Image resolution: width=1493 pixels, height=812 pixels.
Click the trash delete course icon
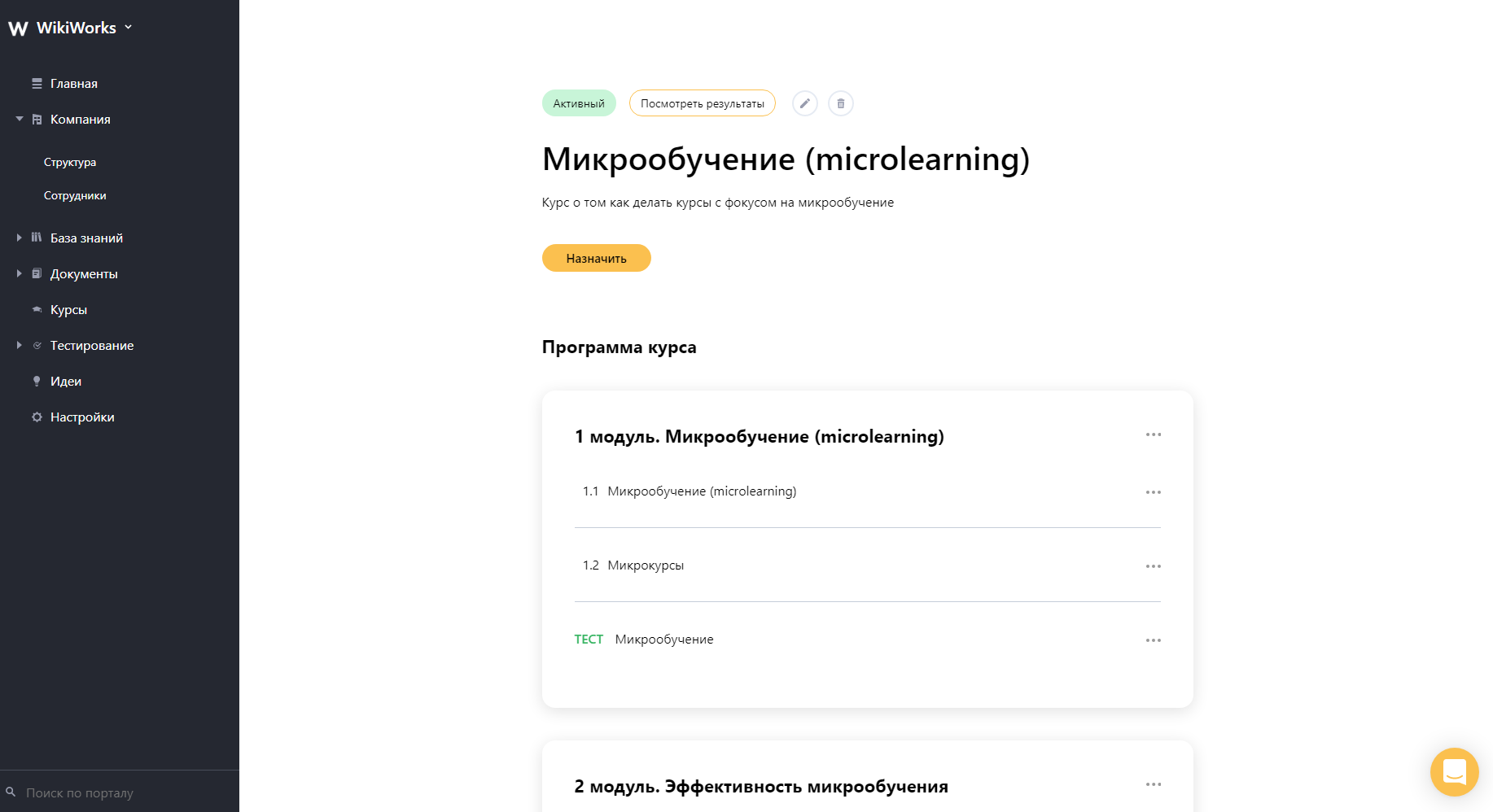coord(841,103)
